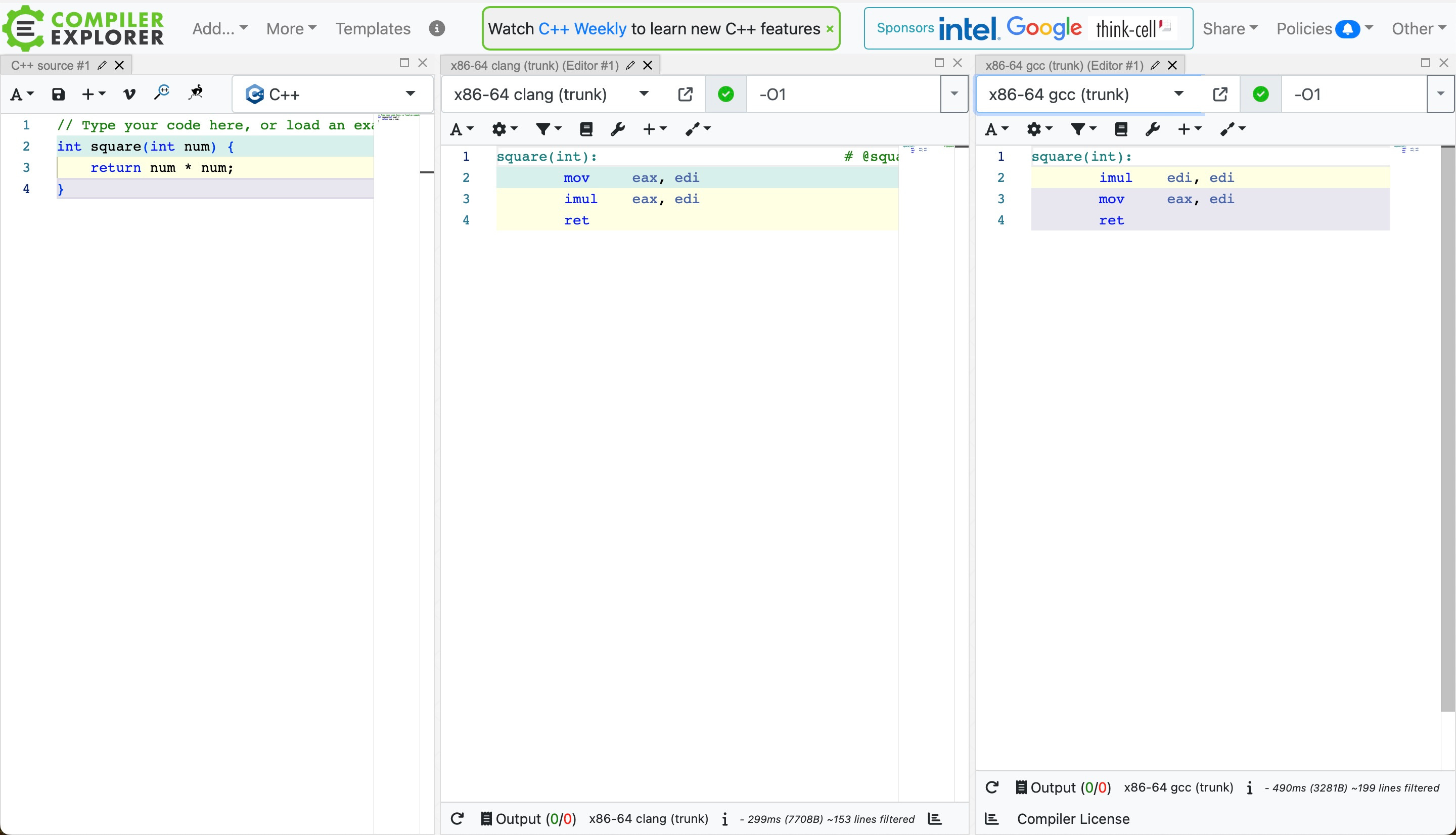The height and width of the screenshot is (835, 1456).
Task: Rename the clang tab with pencil icon
Action: [x=630, y=65]
